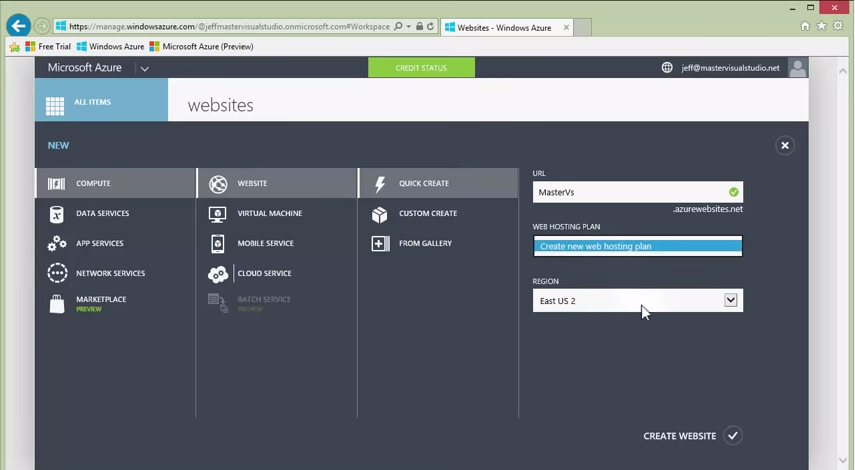Viewport: 855px width, 470px height.
Task: Open Microsoft Azure (Preview) bookmark
Action: pos(201,47)
